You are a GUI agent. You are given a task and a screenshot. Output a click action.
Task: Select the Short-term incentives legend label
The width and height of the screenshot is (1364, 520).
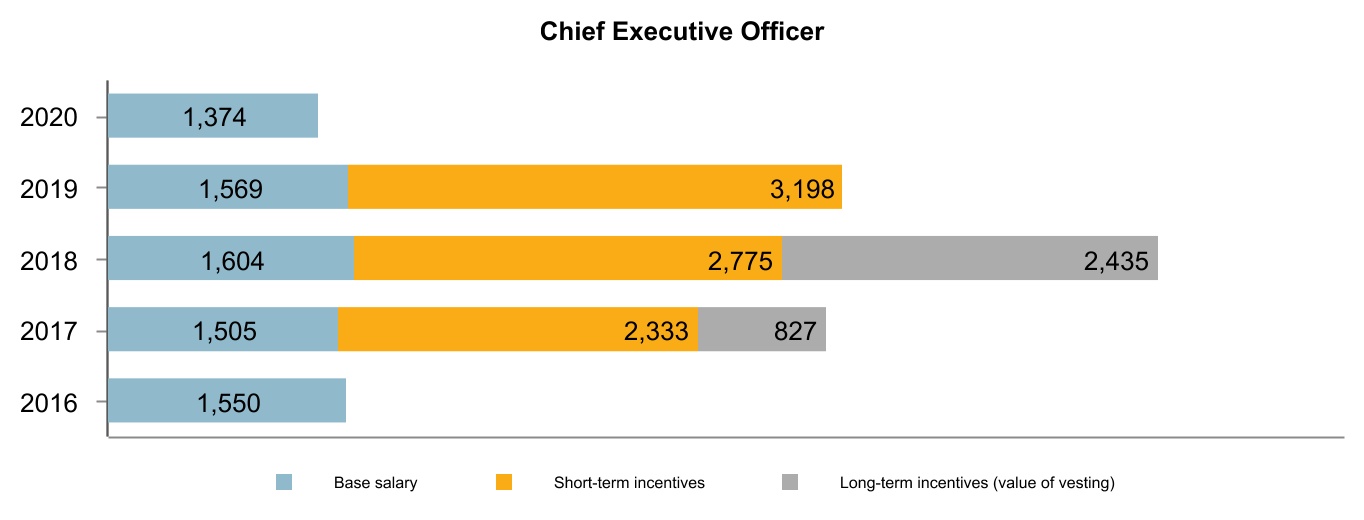[629, 483]
